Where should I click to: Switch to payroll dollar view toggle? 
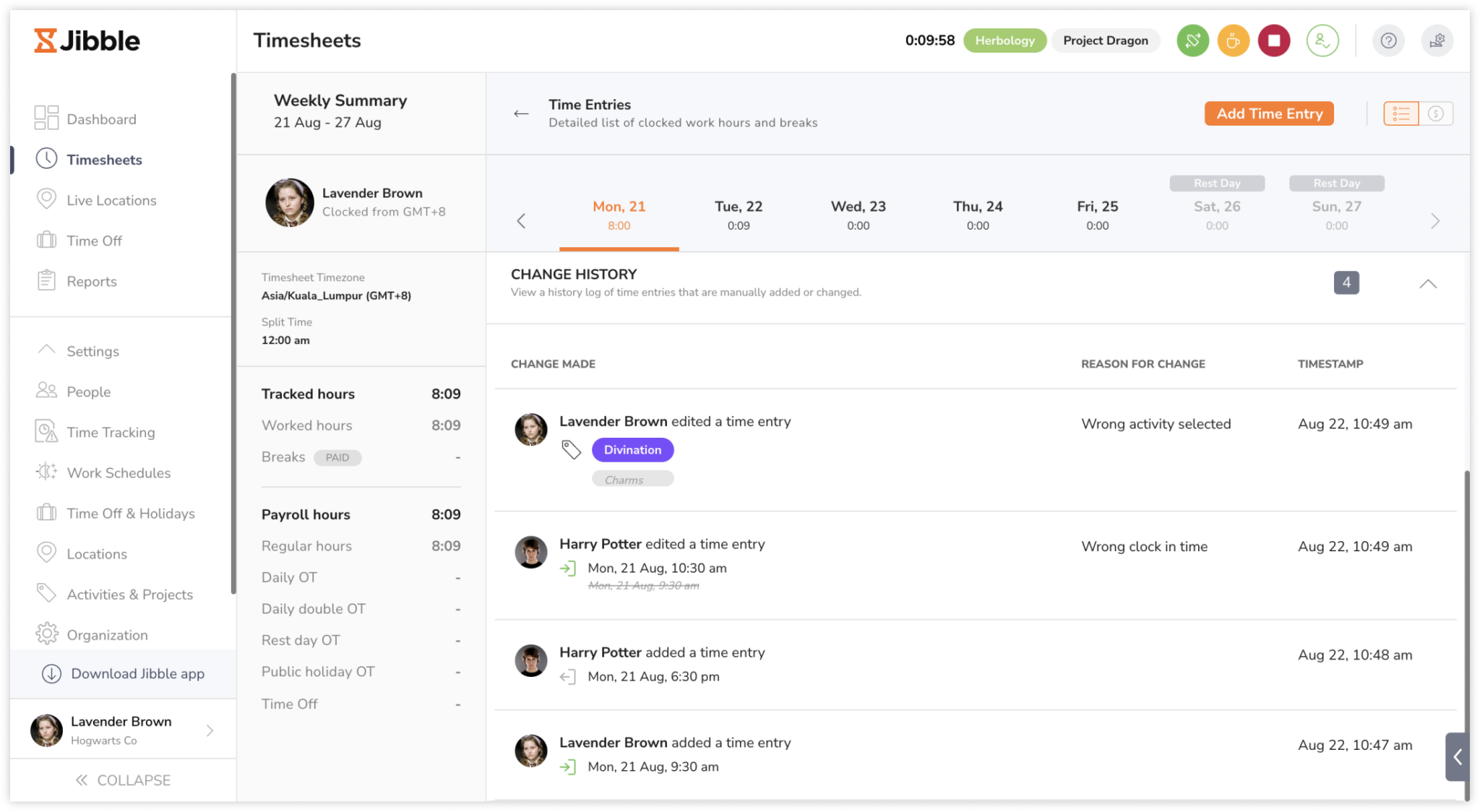coord(1436,113)
